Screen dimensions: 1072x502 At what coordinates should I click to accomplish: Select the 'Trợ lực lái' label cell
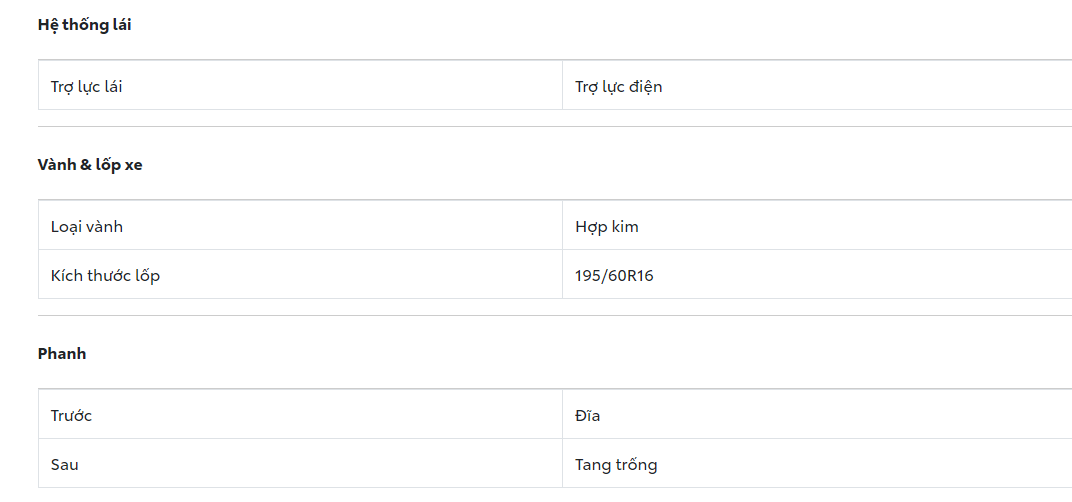87,86
